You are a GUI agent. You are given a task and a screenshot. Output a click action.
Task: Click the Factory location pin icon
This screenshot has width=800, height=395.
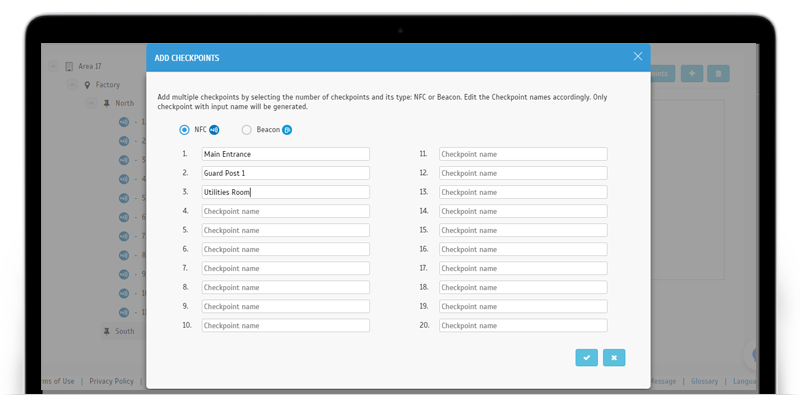[87, 85]
